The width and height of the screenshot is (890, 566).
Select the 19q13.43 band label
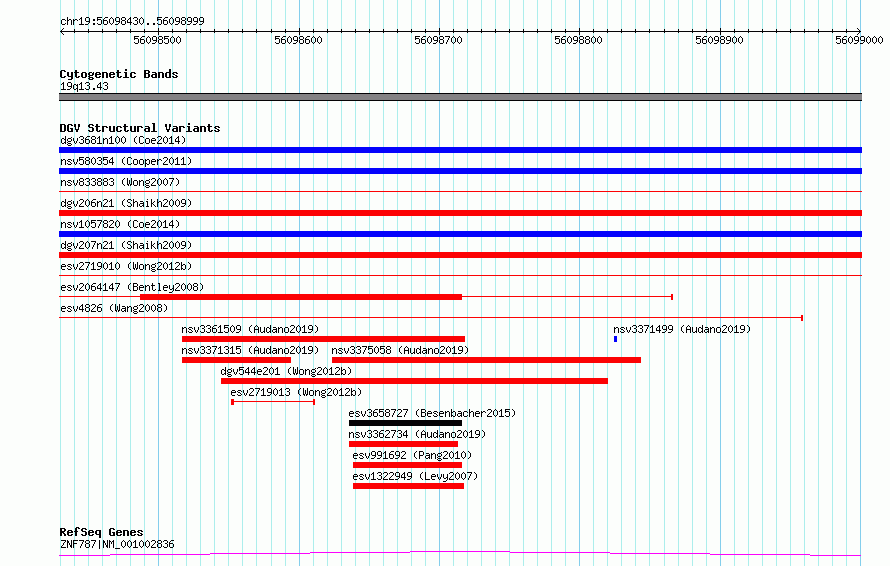[84, 86]
